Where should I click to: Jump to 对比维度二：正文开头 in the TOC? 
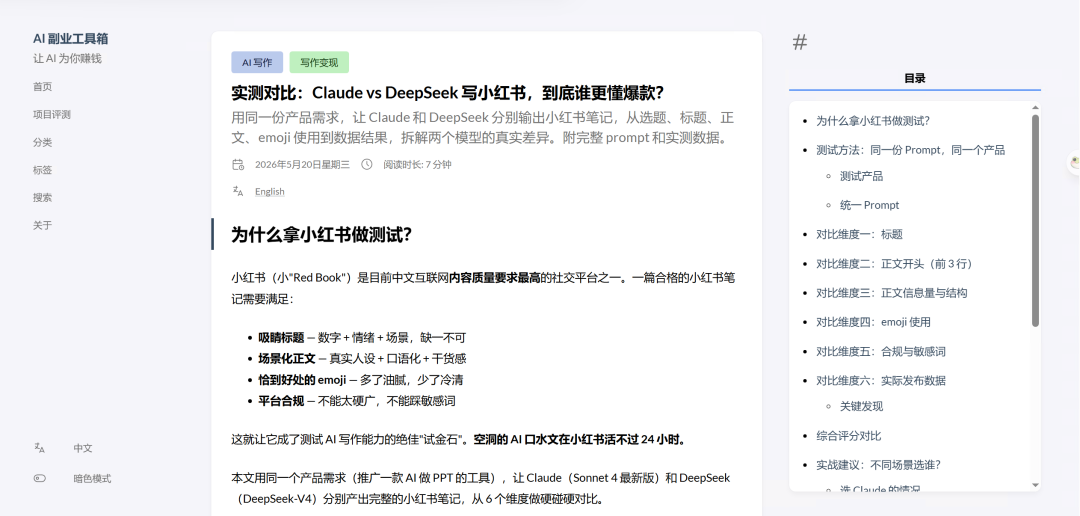[895, 263]
